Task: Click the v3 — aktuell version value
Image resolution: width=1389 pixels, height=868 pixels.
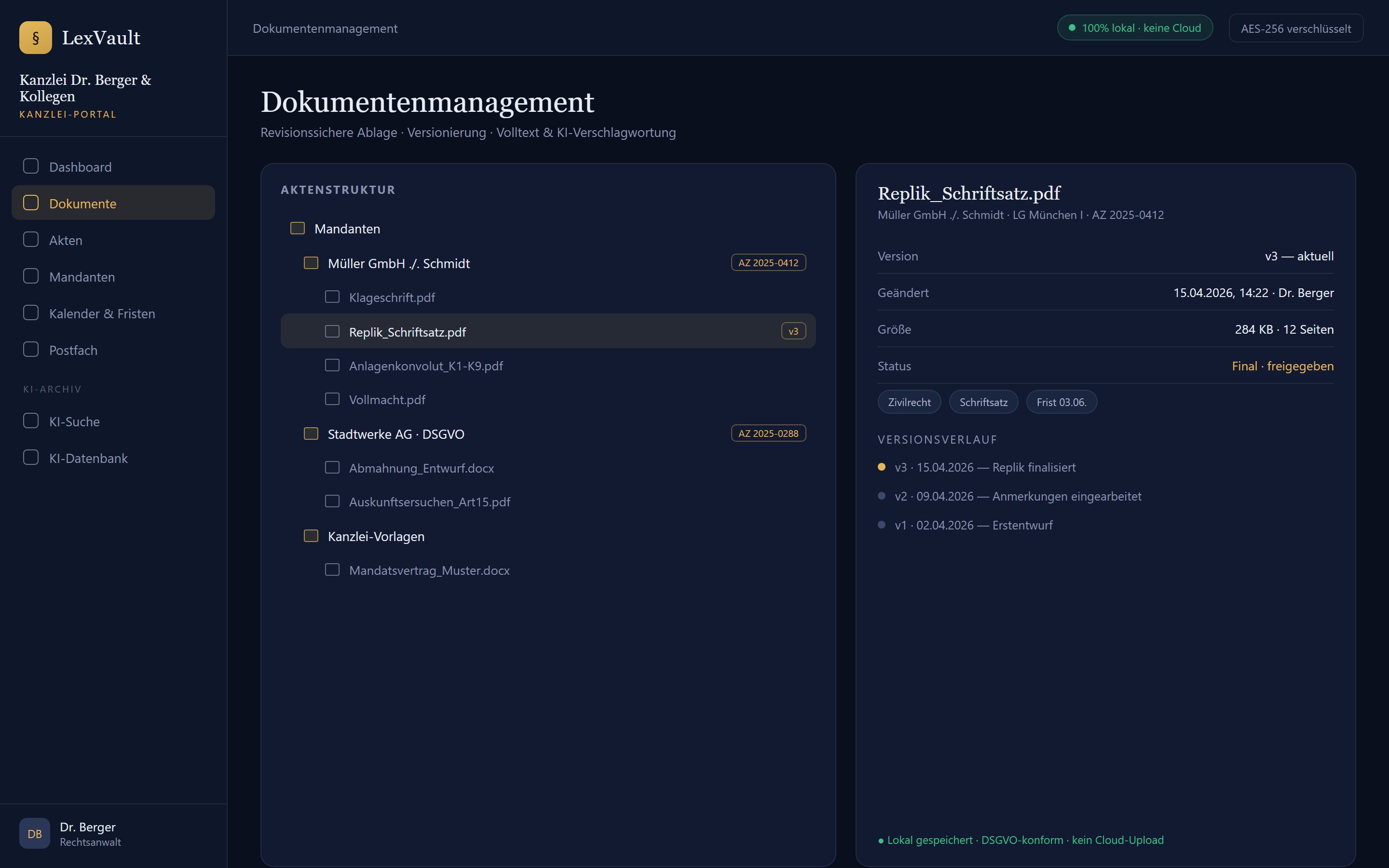Action: click(x=1299, y=256)
